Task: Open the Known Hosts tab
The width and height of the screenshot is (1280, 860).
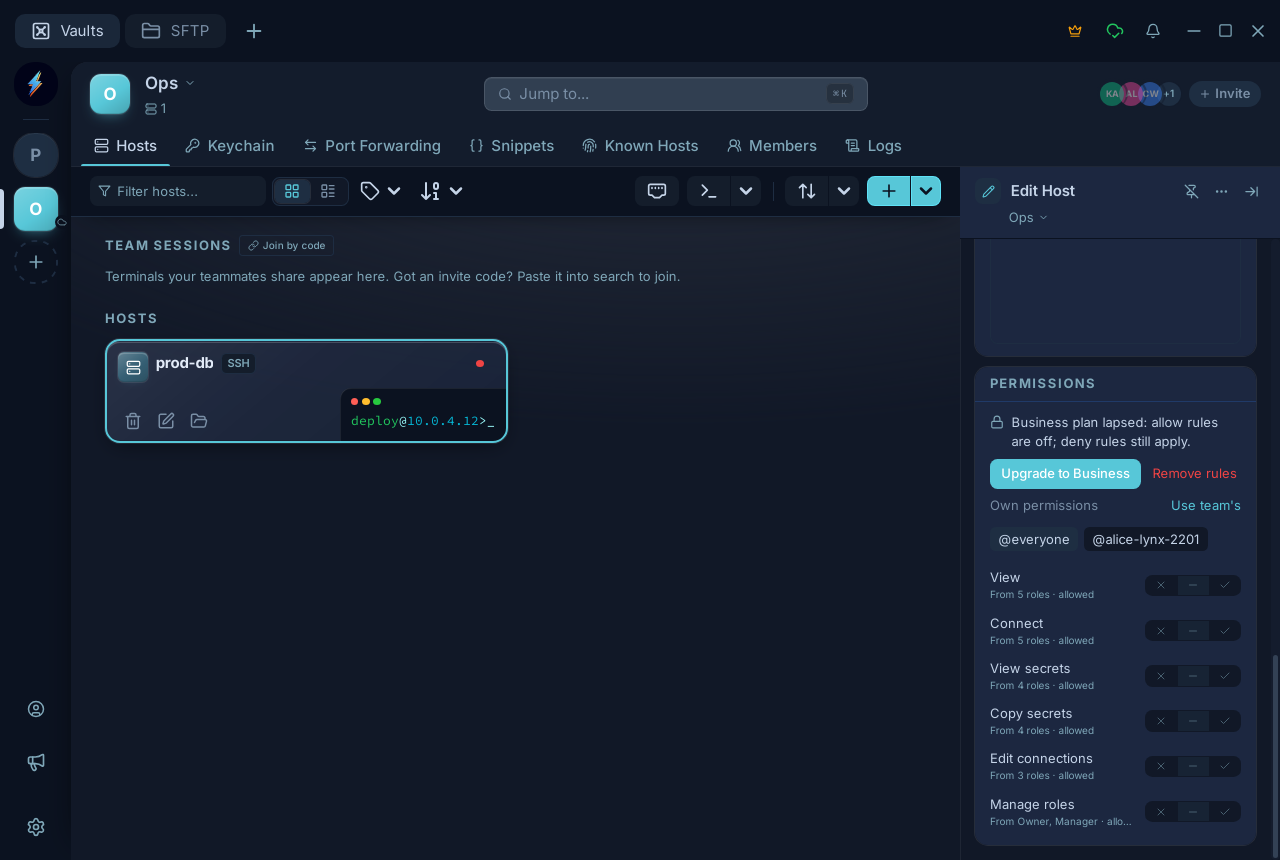Action: pos(640,146)
